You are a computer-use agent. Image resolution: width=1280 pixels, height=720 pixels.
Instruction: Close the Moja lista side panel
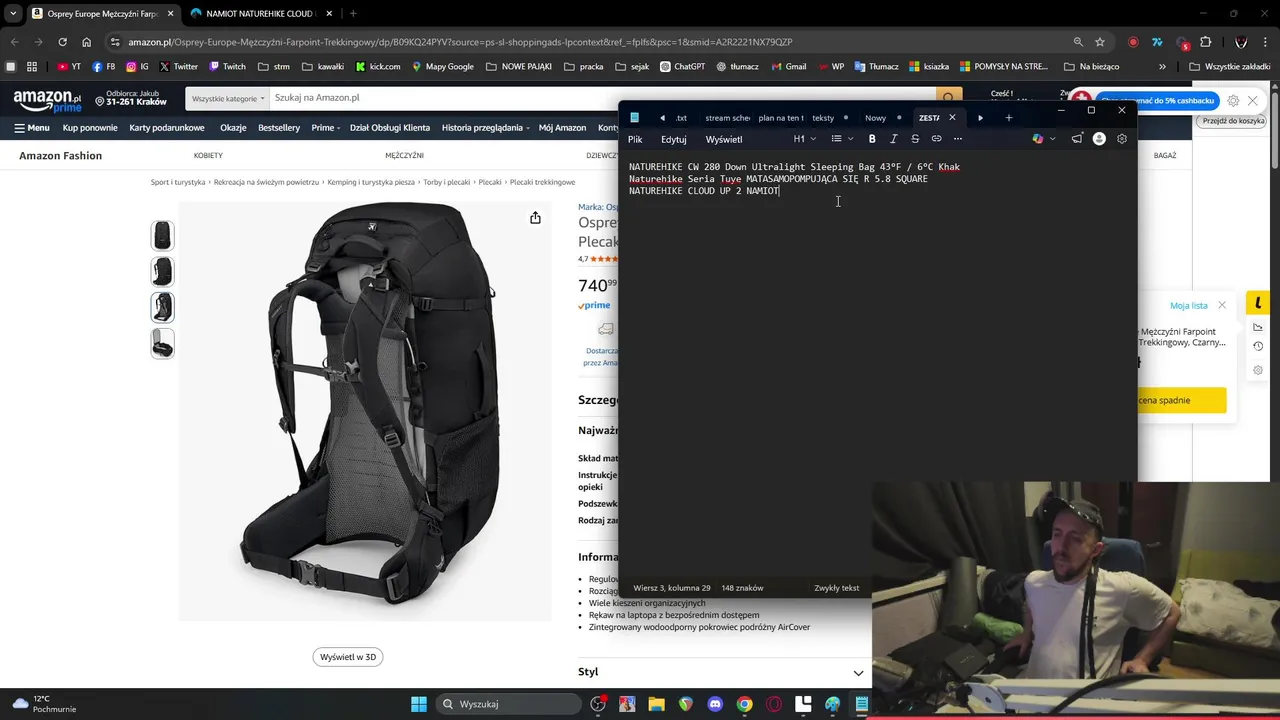(1222, 305)
